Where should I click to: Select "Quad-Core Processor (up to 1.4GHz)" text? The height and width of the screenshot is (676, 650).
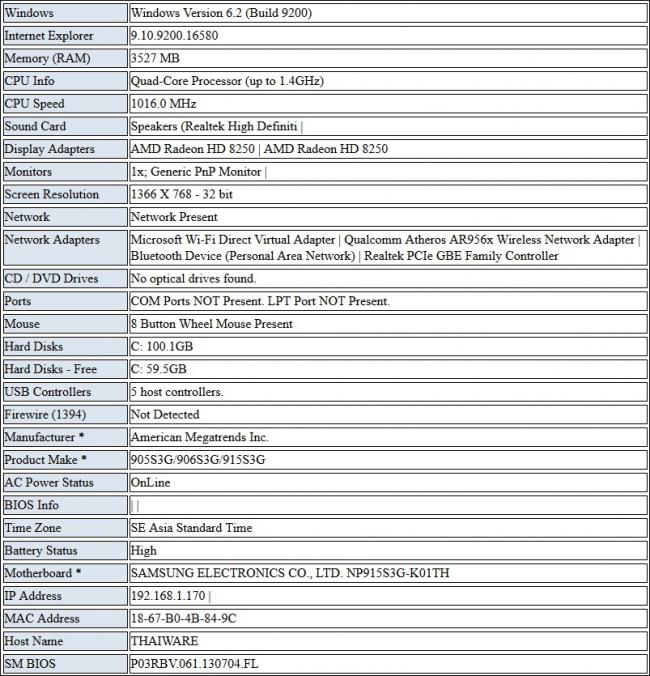(x=227, y=81)
